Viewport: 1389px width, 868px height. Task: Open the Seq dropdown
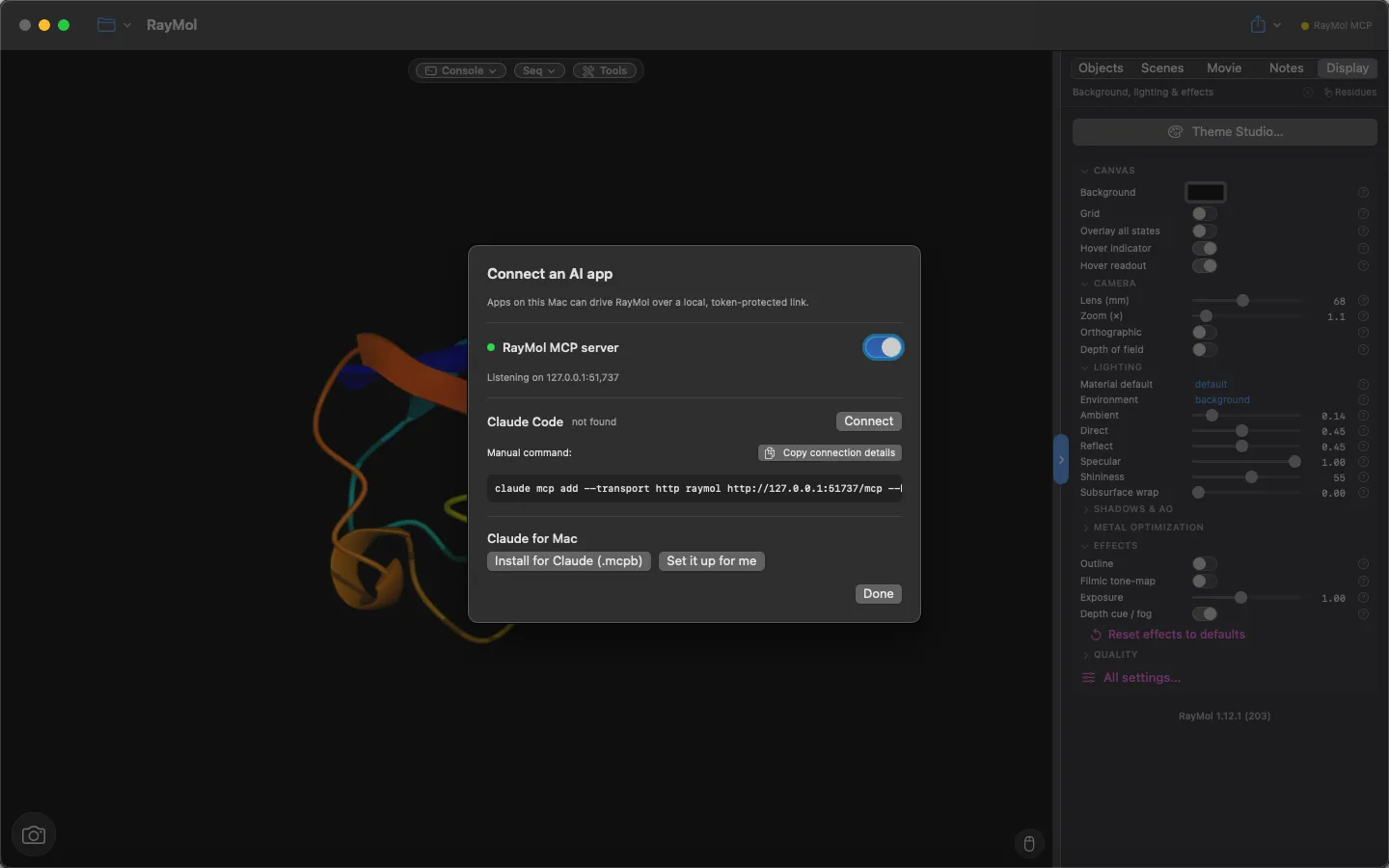click(539, 70)
